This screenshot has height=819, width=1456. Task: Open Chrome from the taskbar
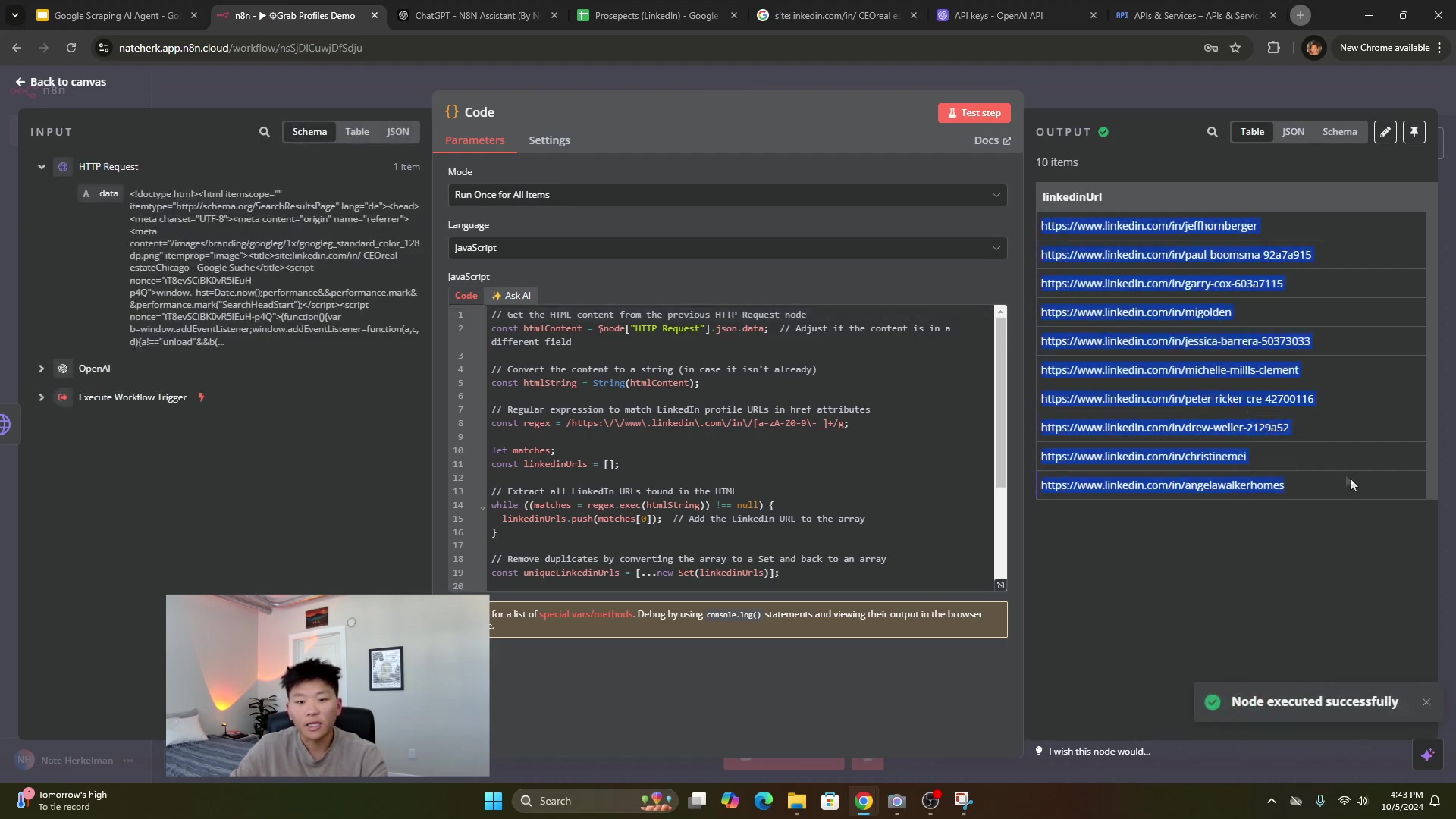[863, 801]
